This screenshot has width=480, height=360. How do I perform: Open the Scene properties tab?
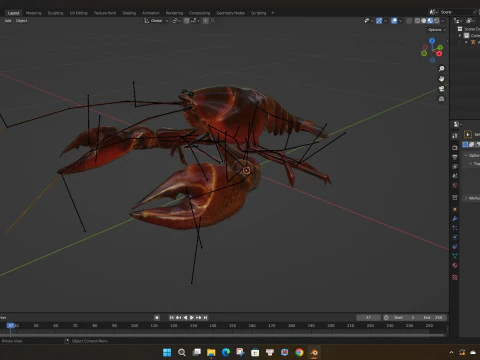pos(455,176)
